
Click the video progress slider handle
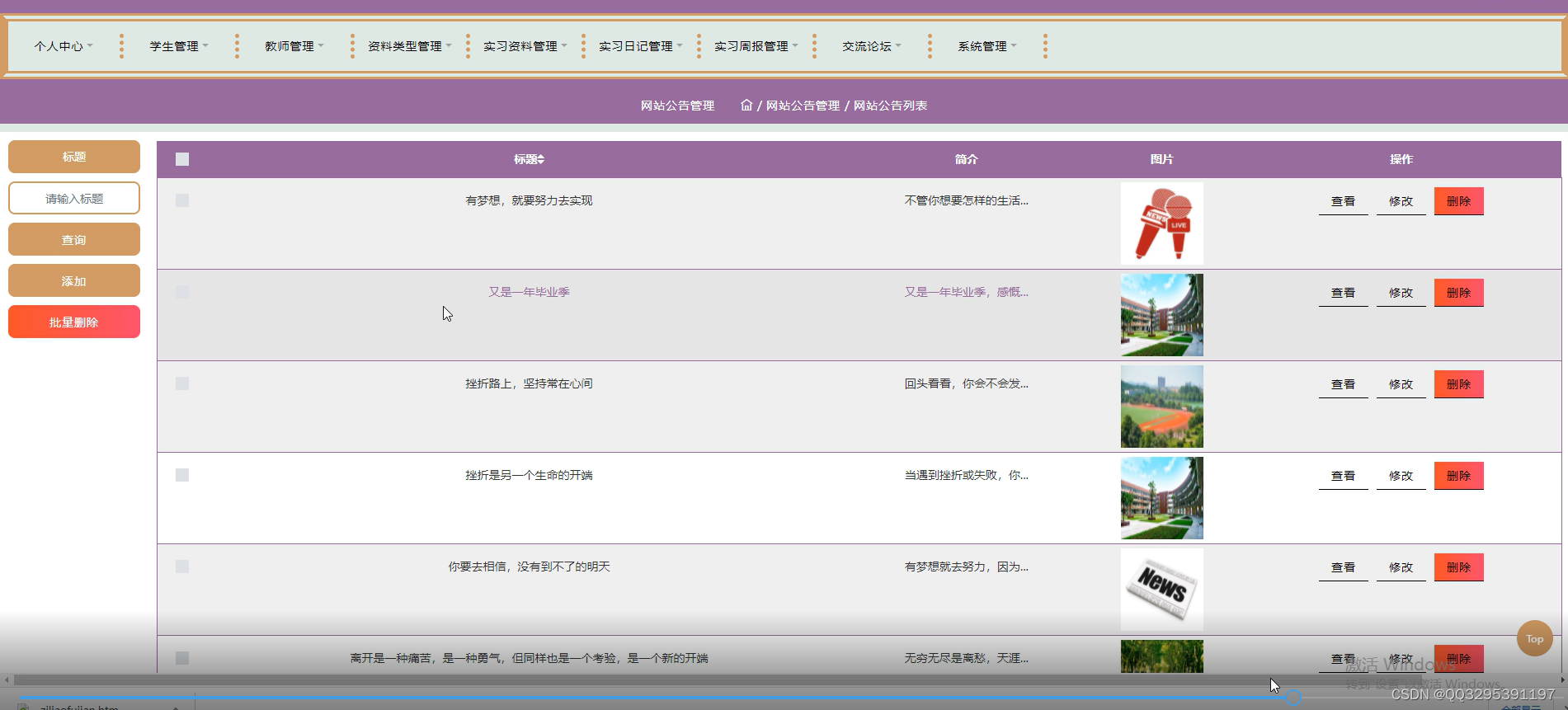pyautogui.click(x=1293, y=698)
